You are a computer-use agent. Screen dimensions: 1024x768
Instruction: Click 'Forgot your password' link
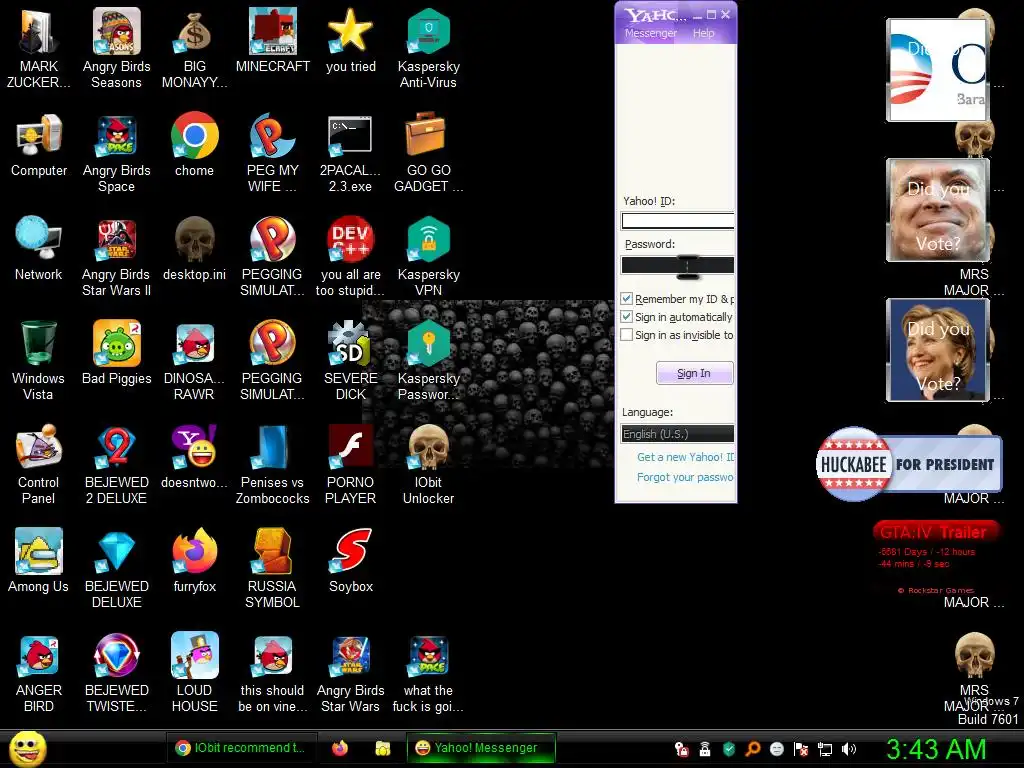[x=685, y=477]
